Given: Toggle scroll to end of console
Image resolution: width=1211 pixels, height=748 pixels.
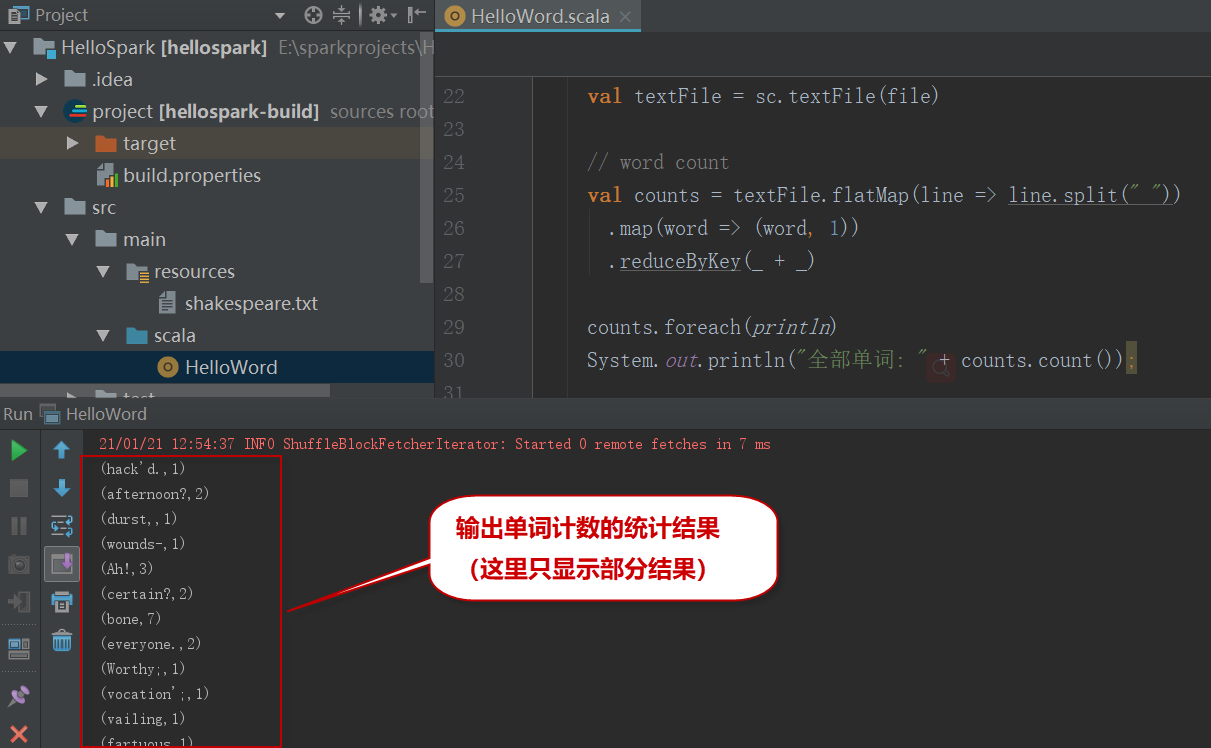Looking at the screenshot, I should click(x=62, y=564).
